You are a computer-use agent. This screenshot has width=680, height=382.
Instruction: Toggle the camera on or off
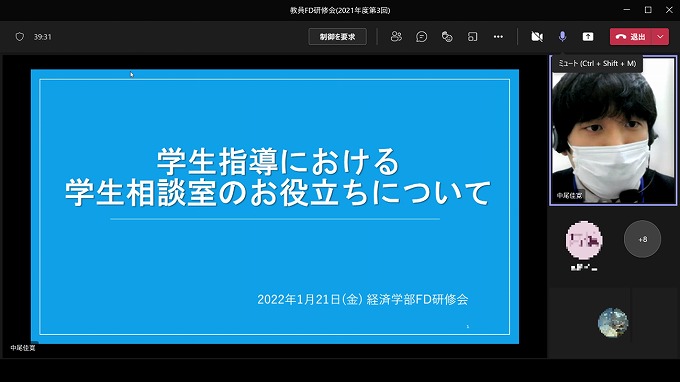[x=537, y=37]
